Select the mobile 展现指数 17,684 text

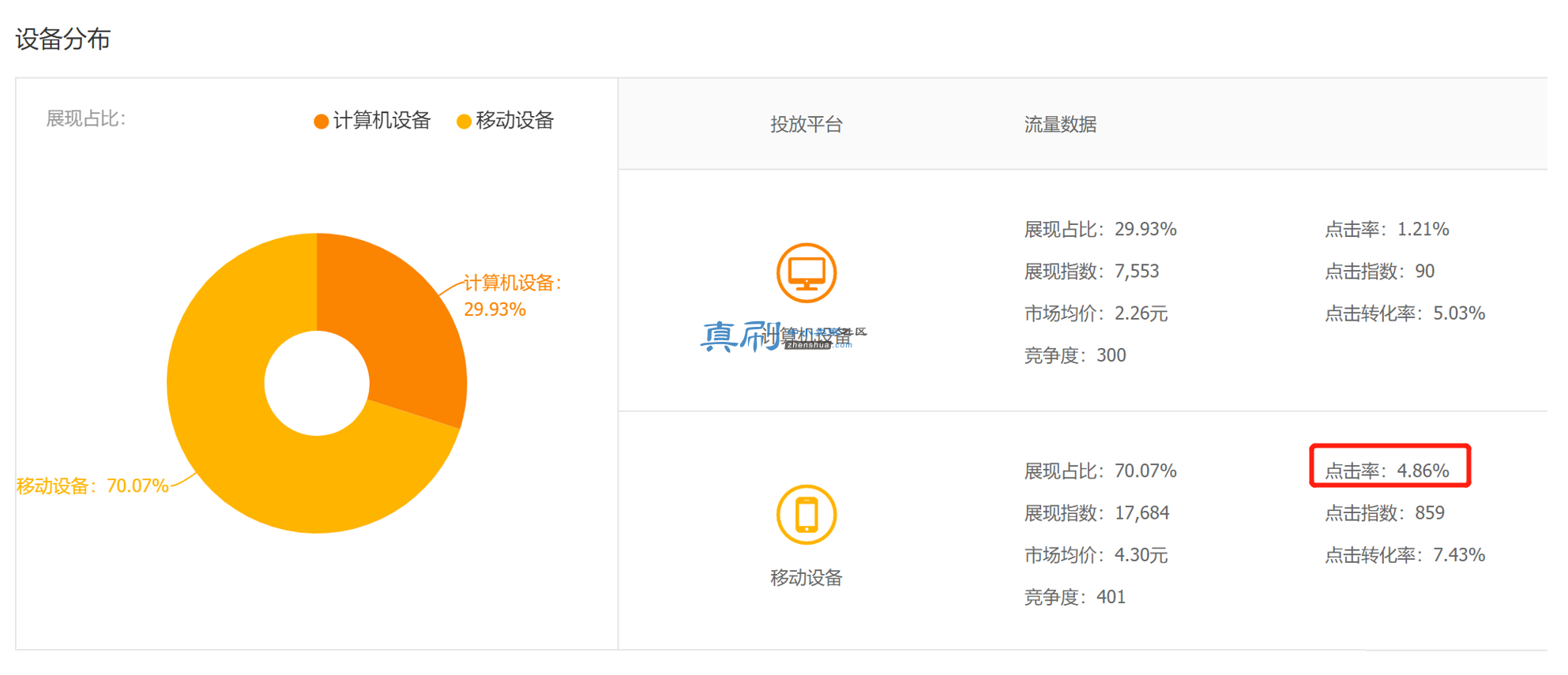[1096, 513]
